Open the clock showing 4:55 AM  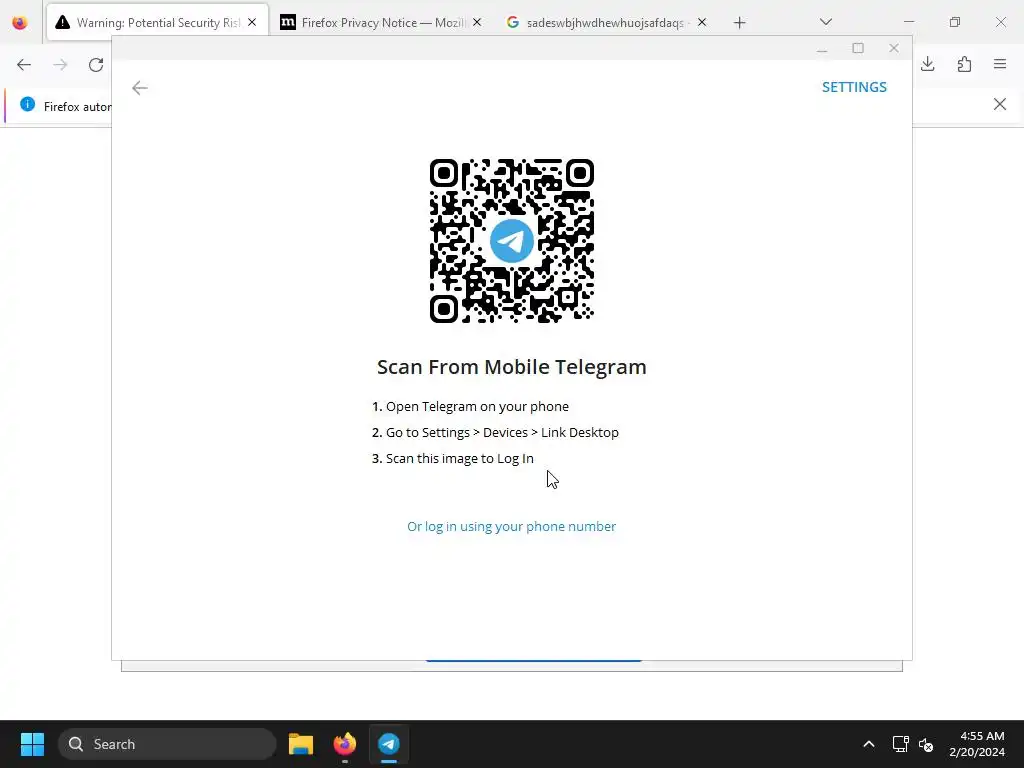point(977,744)
